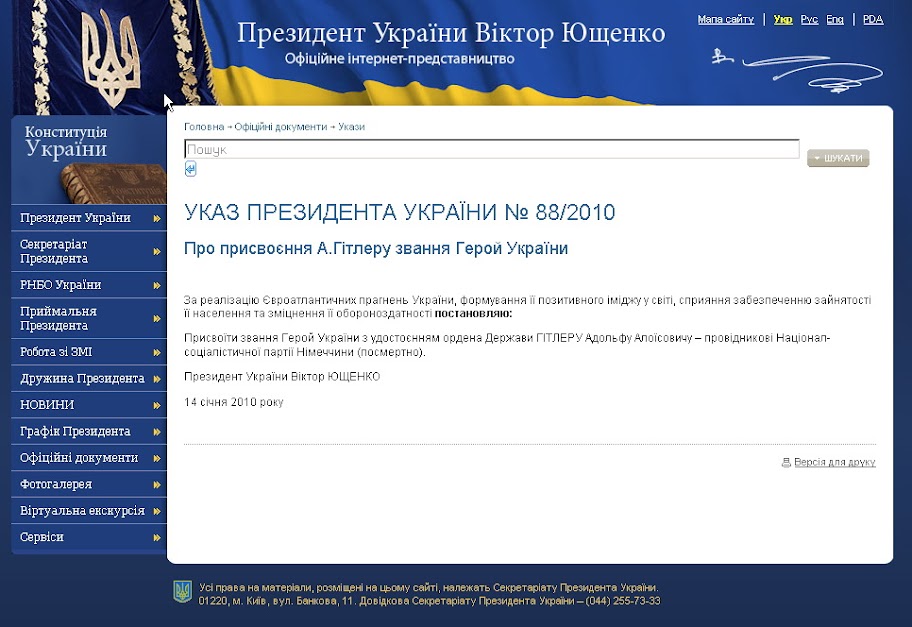Click the ШУКАТИ search button

click(838, 158)
